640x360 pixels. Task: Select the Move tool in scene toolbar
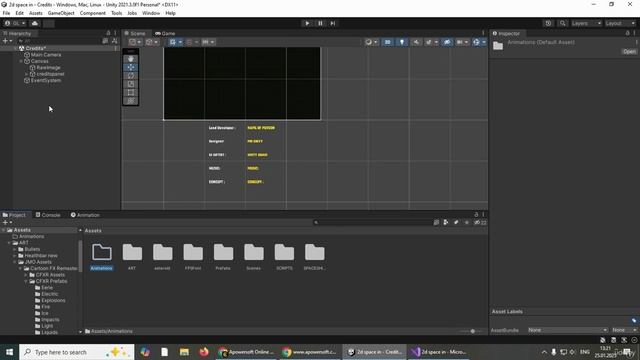coord(131,67)
